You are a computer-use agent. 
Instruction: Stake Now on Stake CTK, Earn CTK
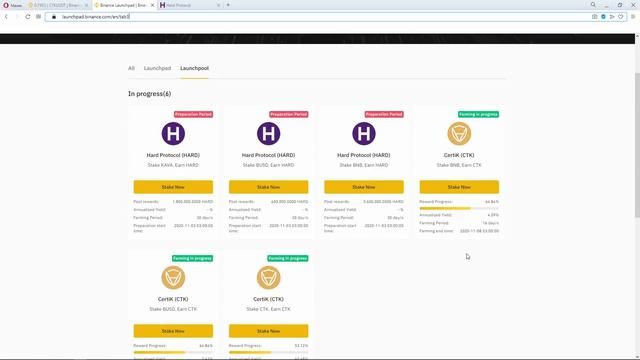click(x=269, y=331)
